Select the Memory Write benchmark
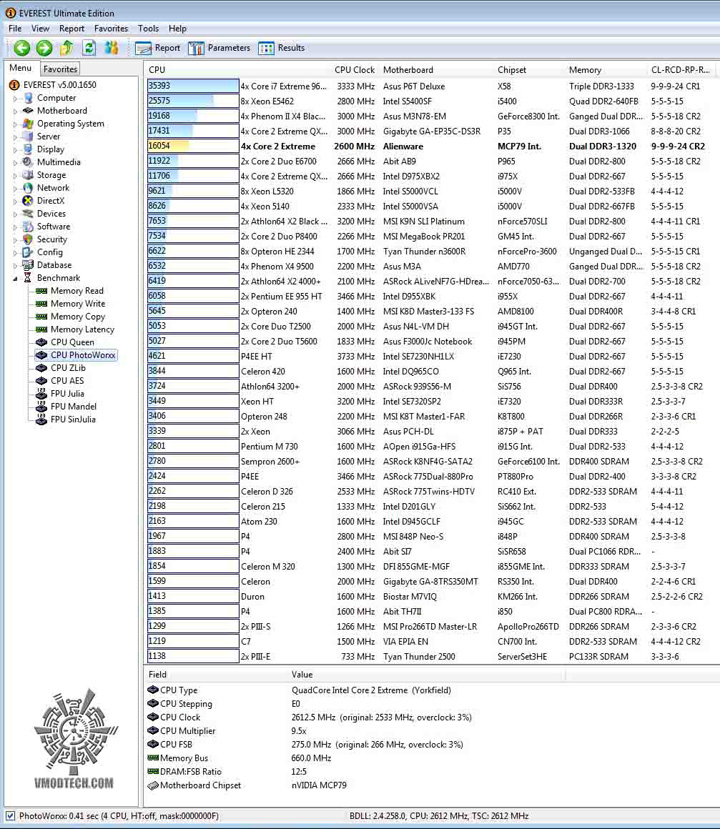720x829 pixels. [70, 303]
